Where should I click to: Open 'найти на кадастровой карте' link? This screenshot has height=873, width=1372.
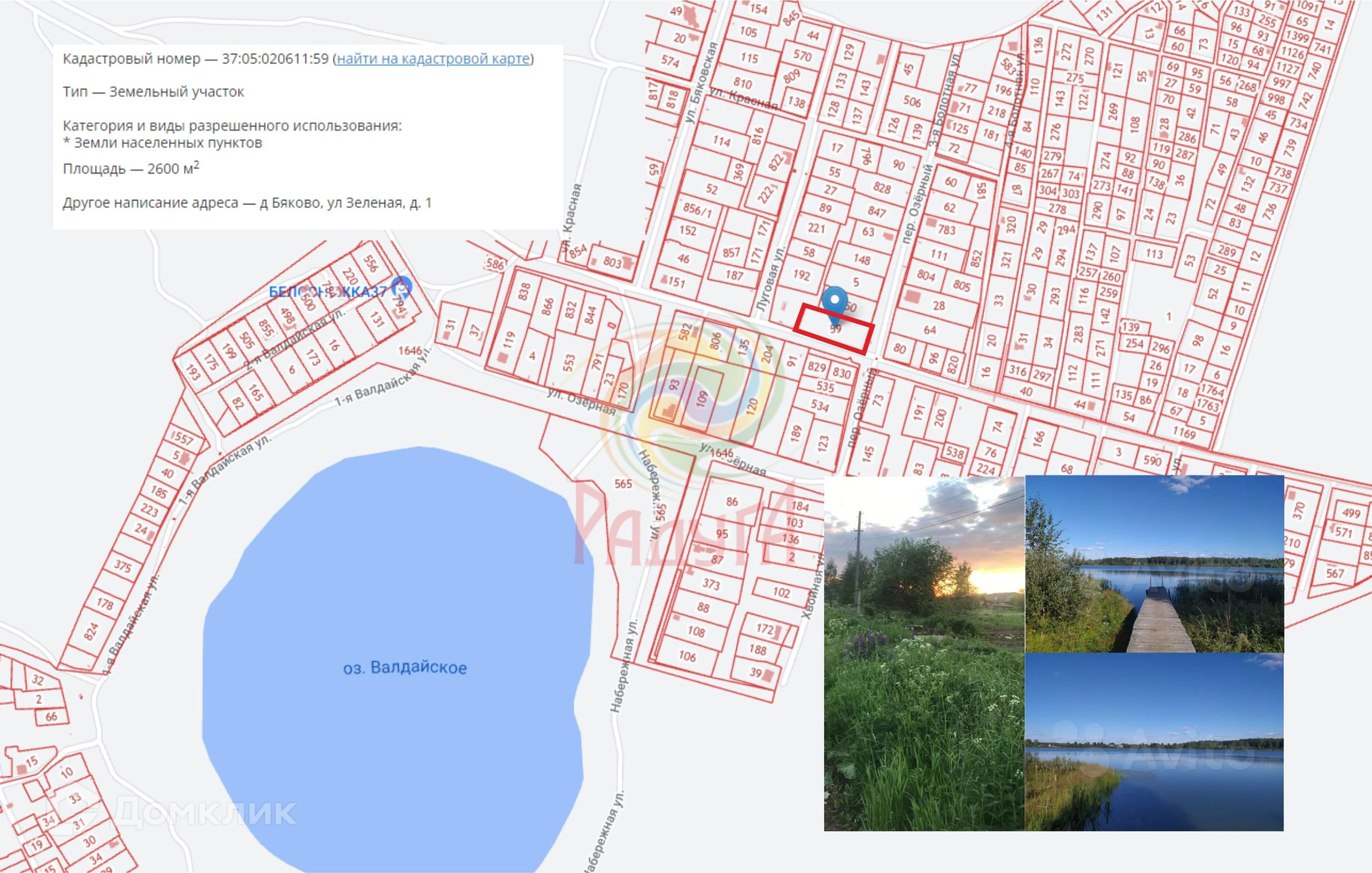click(433, 59)
